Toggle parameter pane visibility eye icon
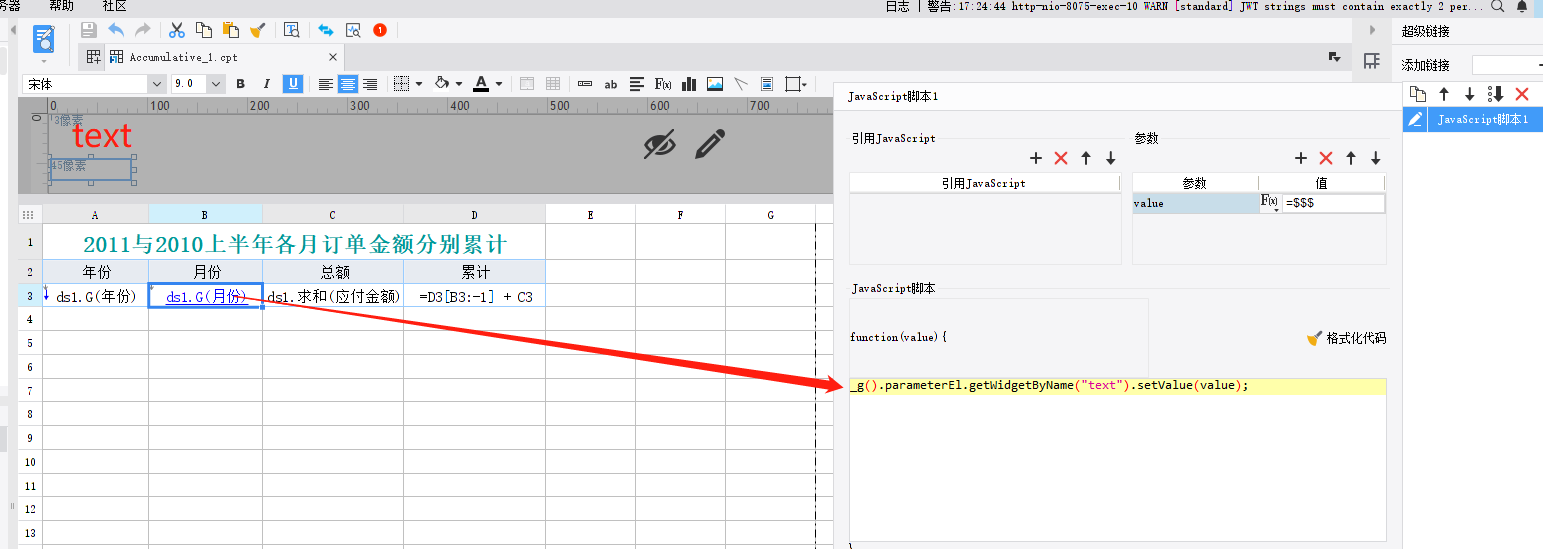 (x=659, y=146)
